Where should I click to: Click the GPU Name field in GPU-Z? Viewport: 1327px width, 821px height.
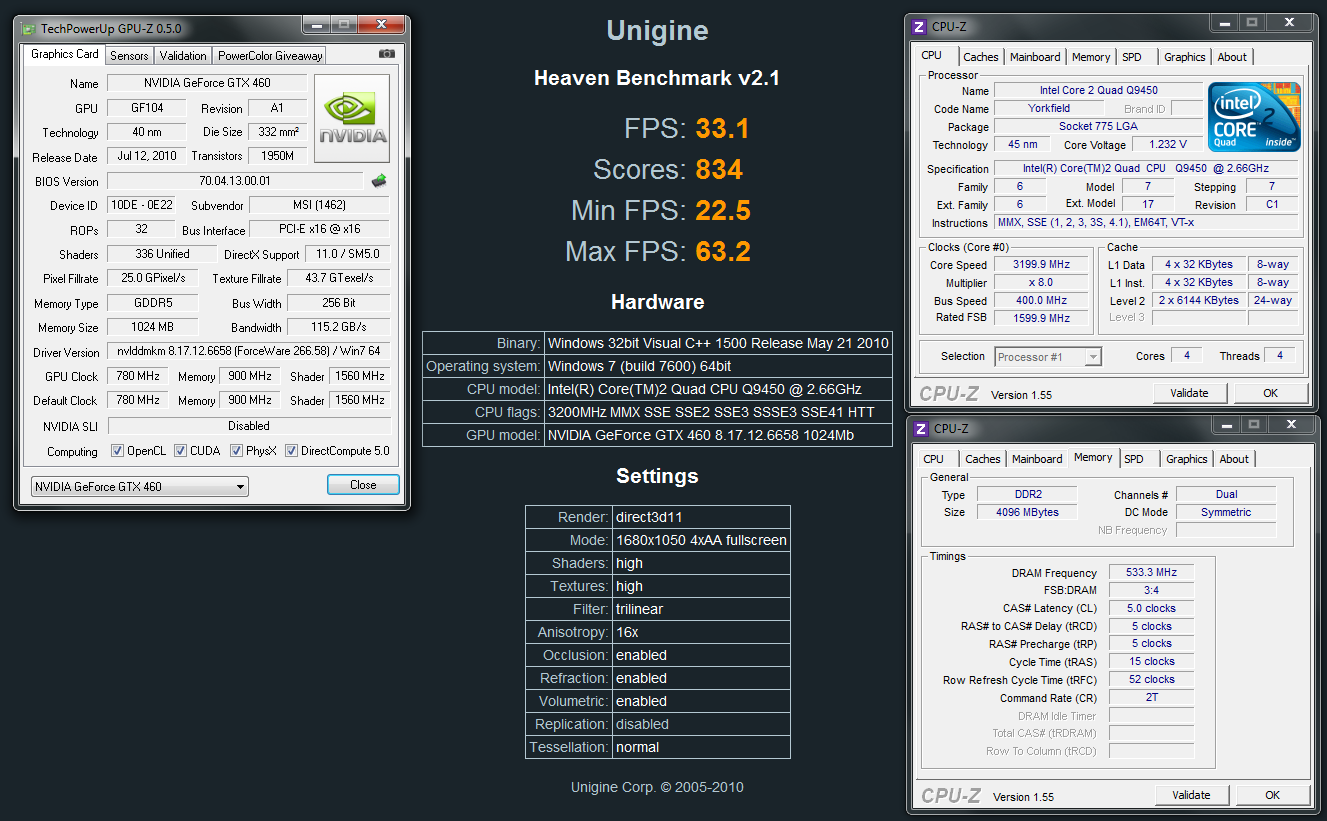(207, 83)
